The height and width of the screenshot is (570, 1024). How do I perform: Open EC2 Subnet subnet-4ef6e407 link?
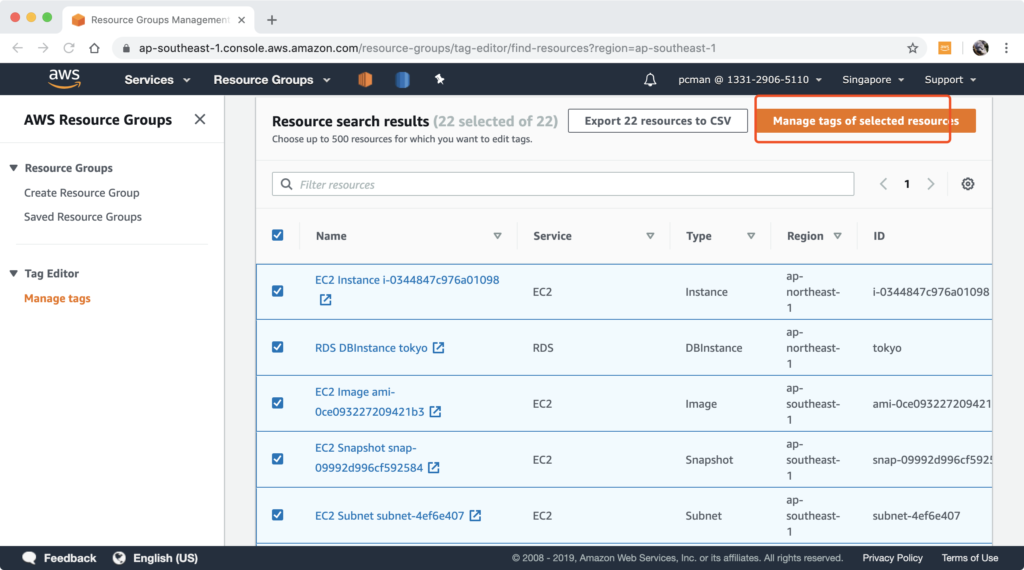pos(389,516)
